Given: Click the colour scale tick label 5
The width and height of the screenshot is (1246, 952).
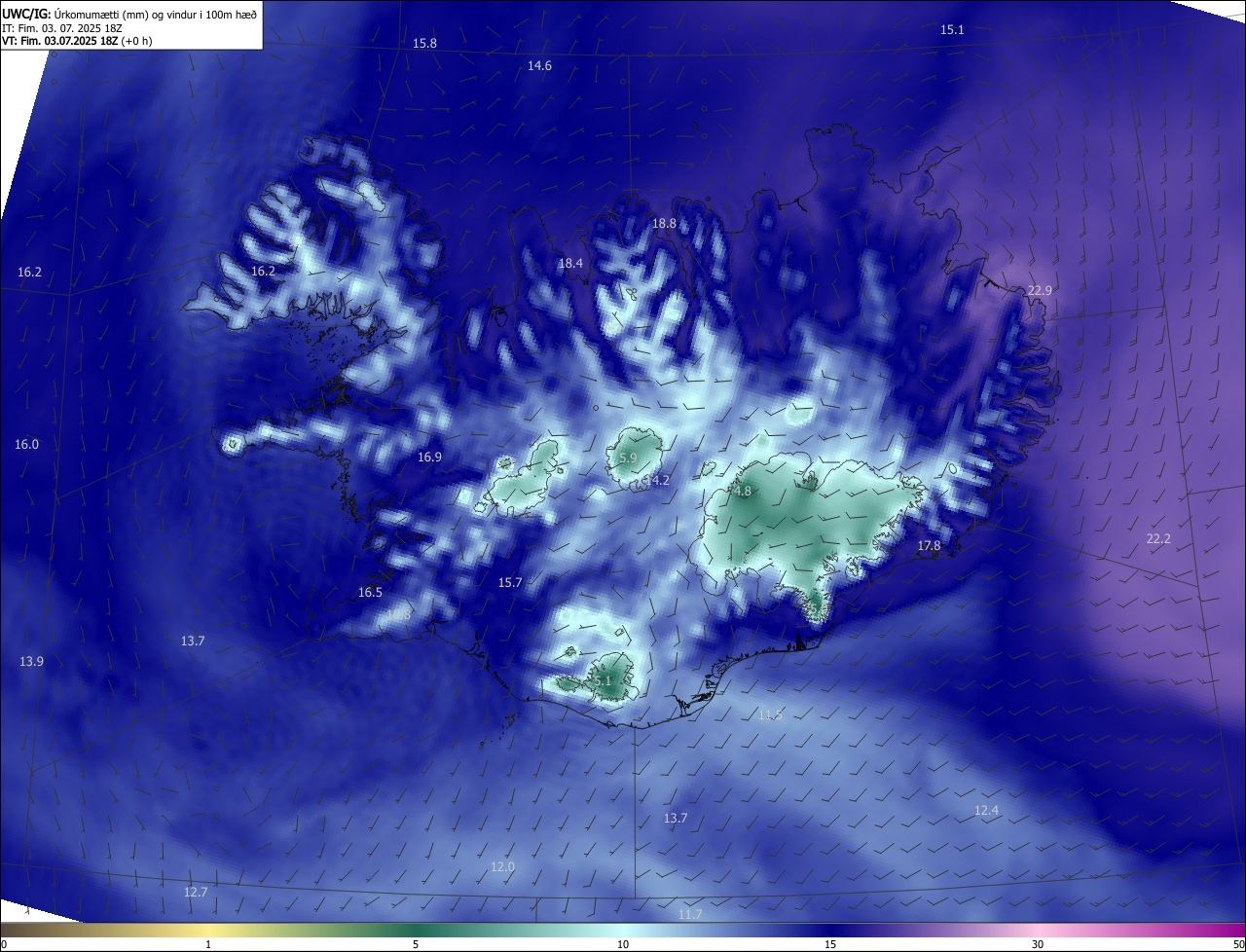Looking at the screenshot, I should [x=416, y=945].
